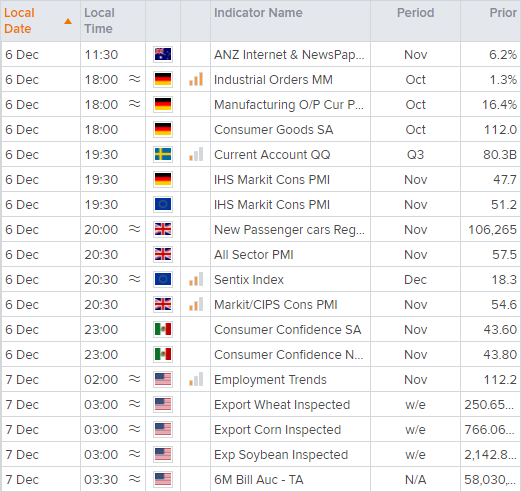Click the Australia flag on ANZ Internet row
The image size is (521, 492).
pos(163,54)
